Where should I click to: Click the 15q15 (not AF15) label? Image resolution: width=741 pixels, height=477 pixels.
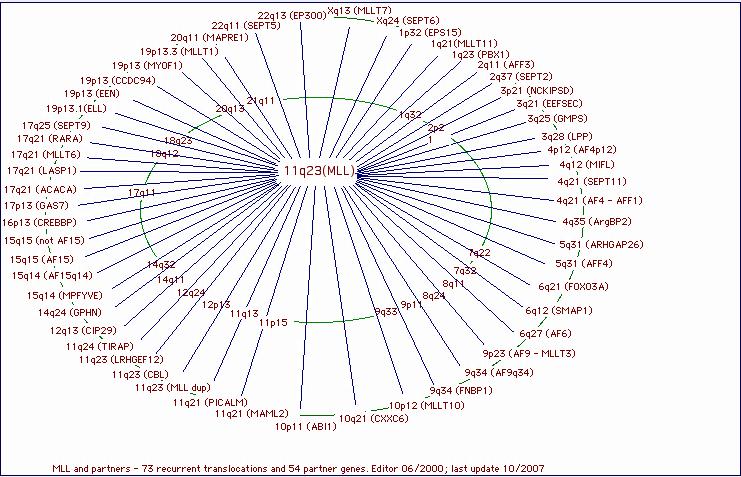click(x=44, y=241)
